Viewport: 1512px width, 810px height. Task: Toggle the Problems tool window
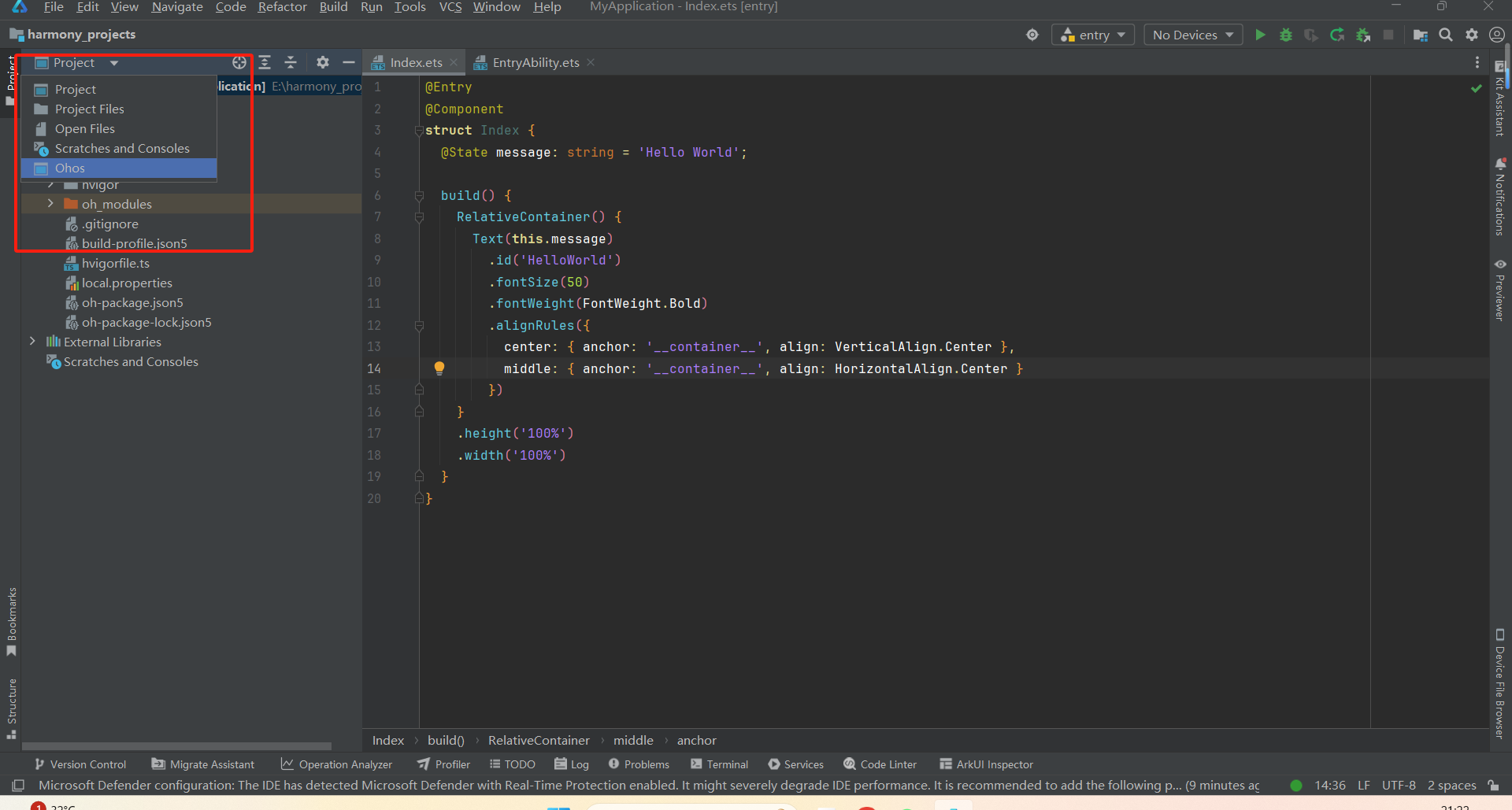coord(638,764)
